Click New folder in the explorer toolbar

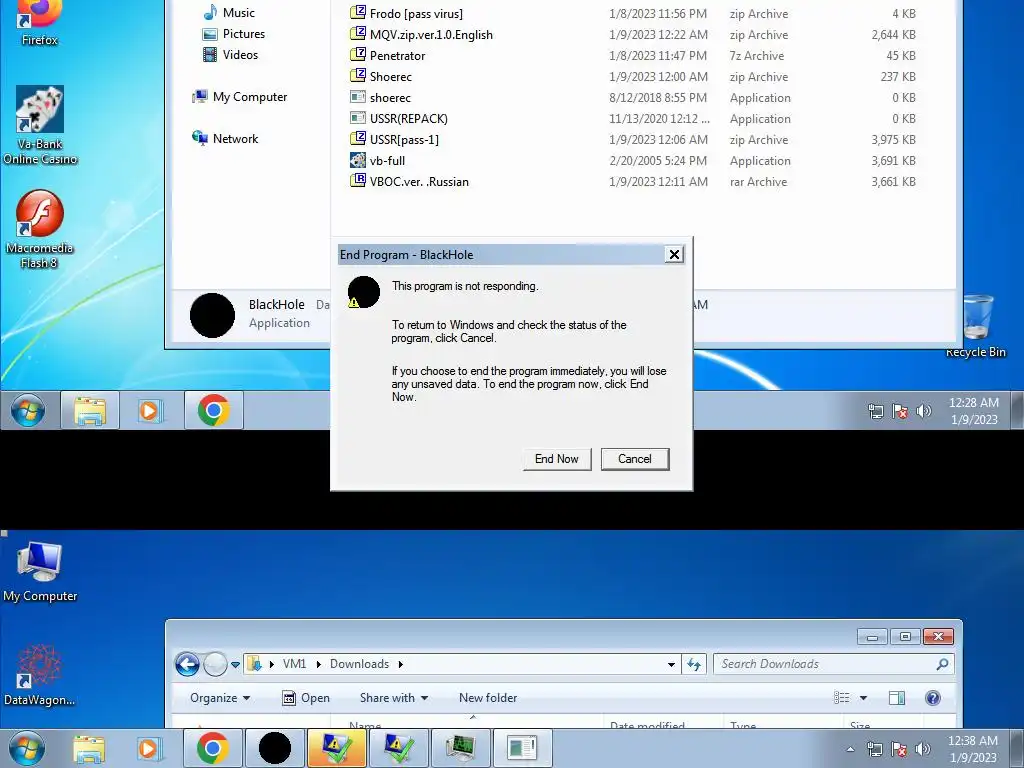488,697
